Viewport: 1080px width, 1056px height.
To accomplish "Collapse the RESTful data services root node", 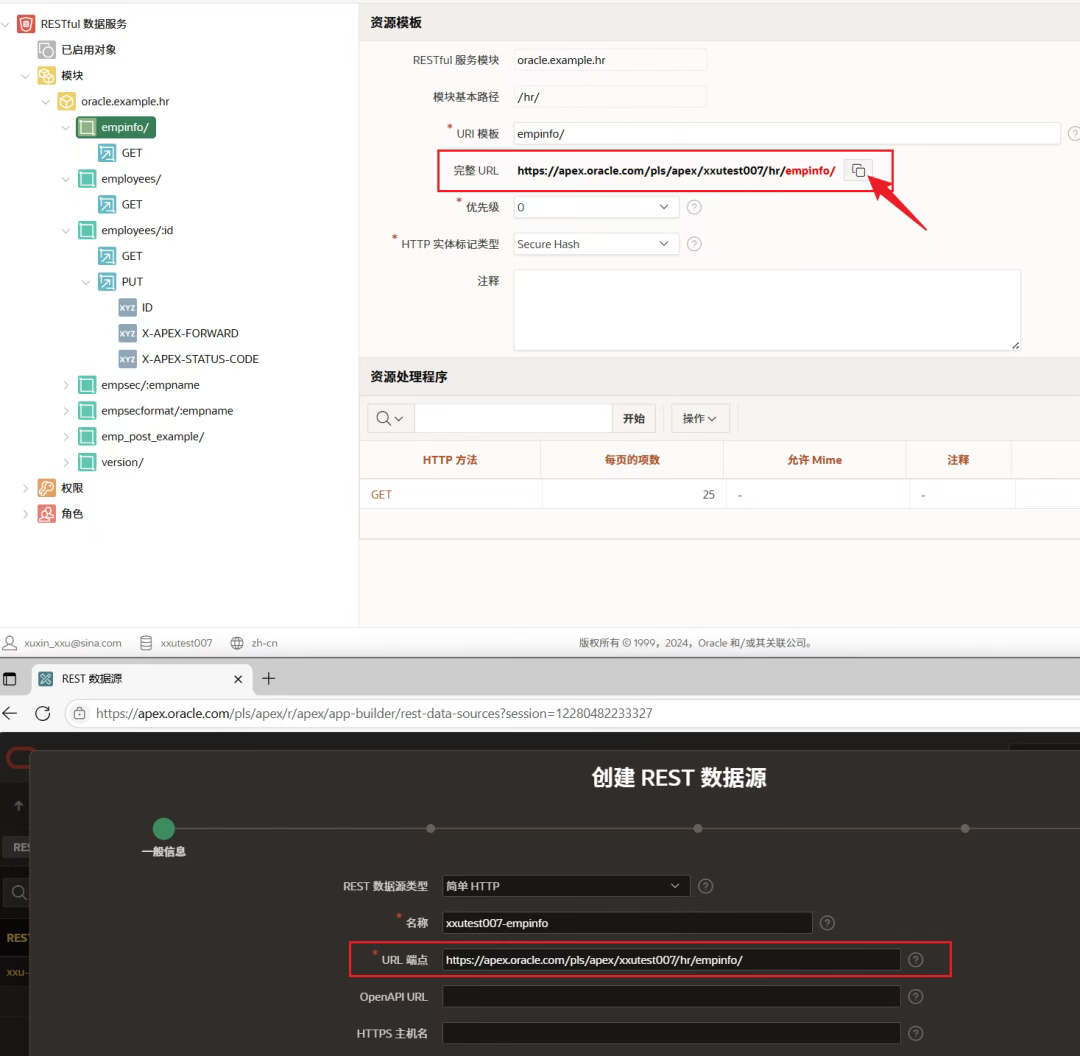I will 6,24.
